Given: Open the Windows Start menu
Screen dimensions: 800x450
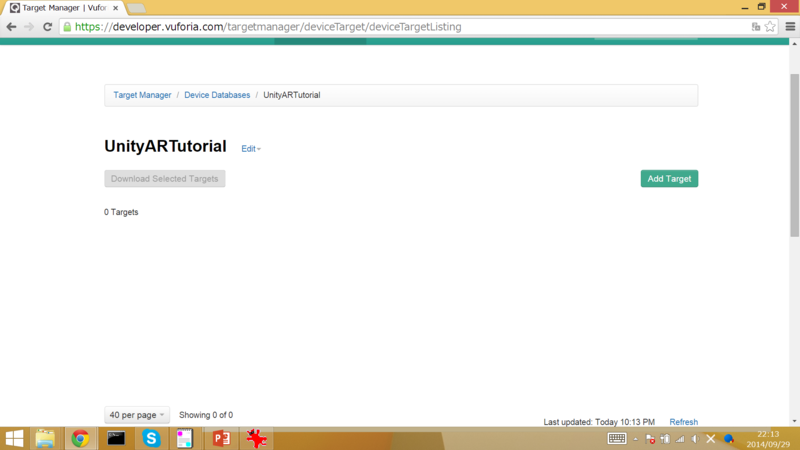Looking at the screenshot, I should pyautogui.click(x=14, y=438).
